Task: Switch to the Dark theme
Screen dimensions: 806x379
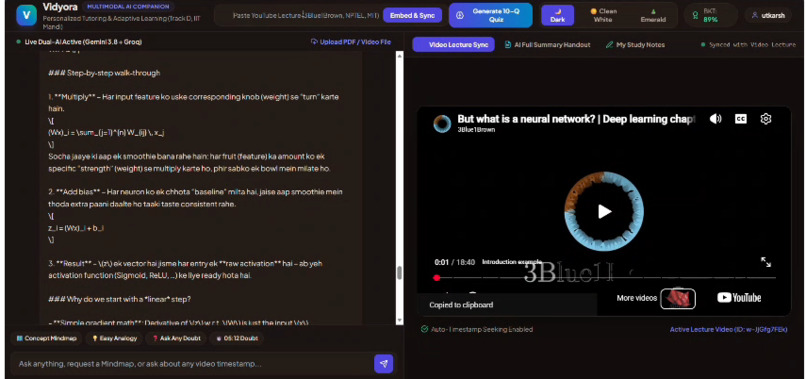Action: coord(557,15)
